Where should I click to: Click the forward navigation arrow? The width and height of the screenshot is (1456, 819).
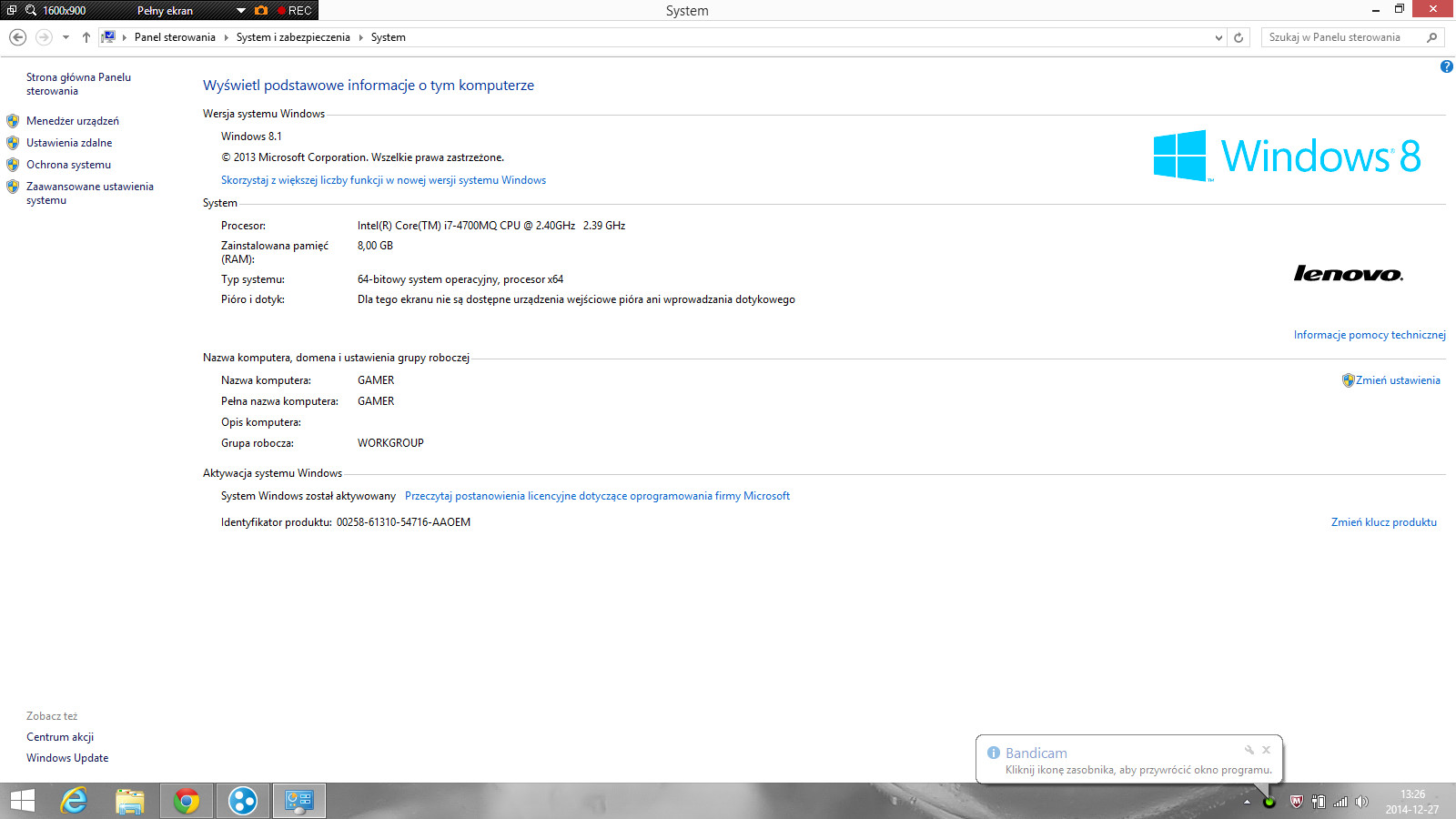pos(43,37)
